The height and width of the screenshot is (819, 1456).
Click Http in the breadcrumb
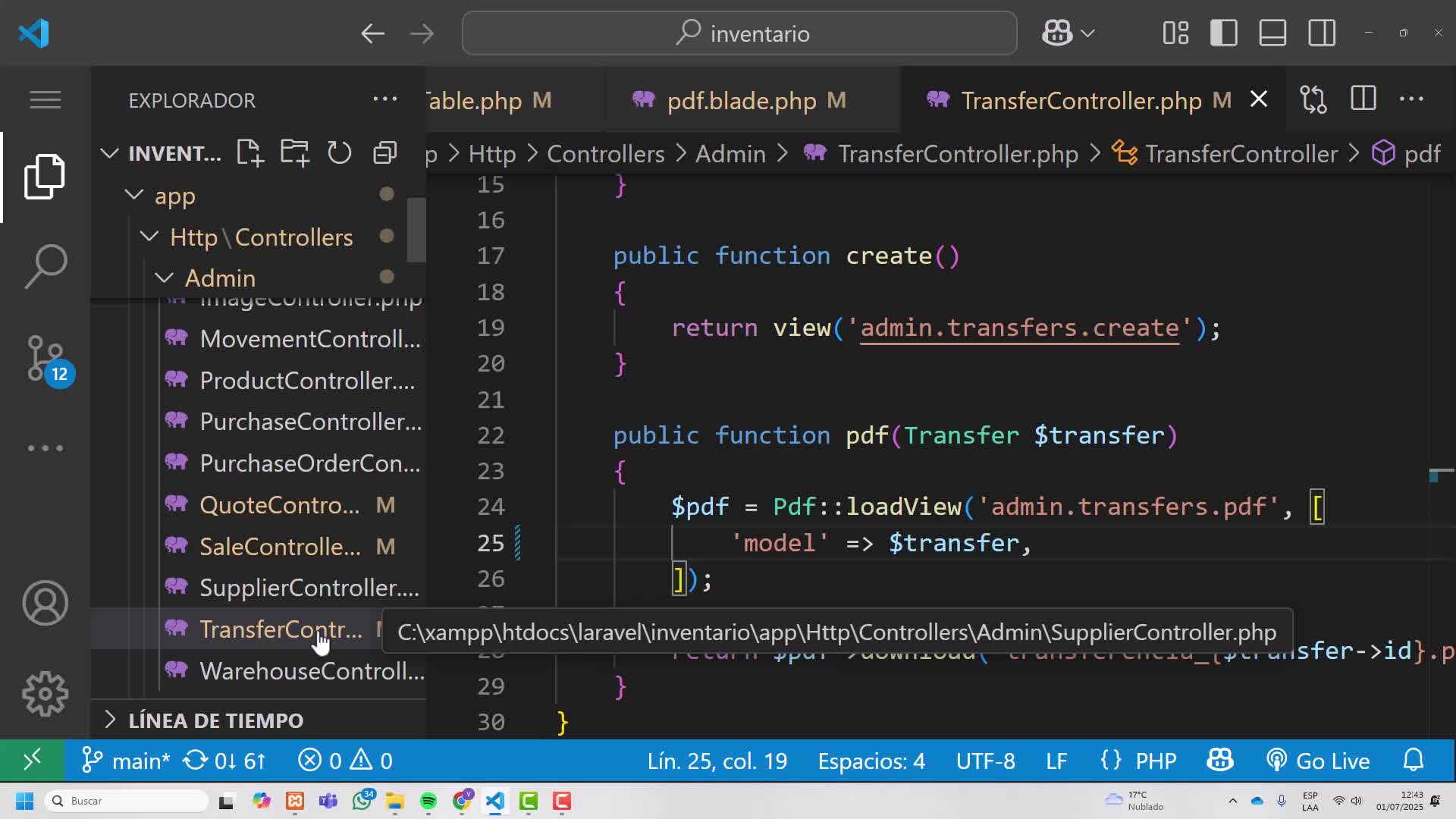pos(492,154)
